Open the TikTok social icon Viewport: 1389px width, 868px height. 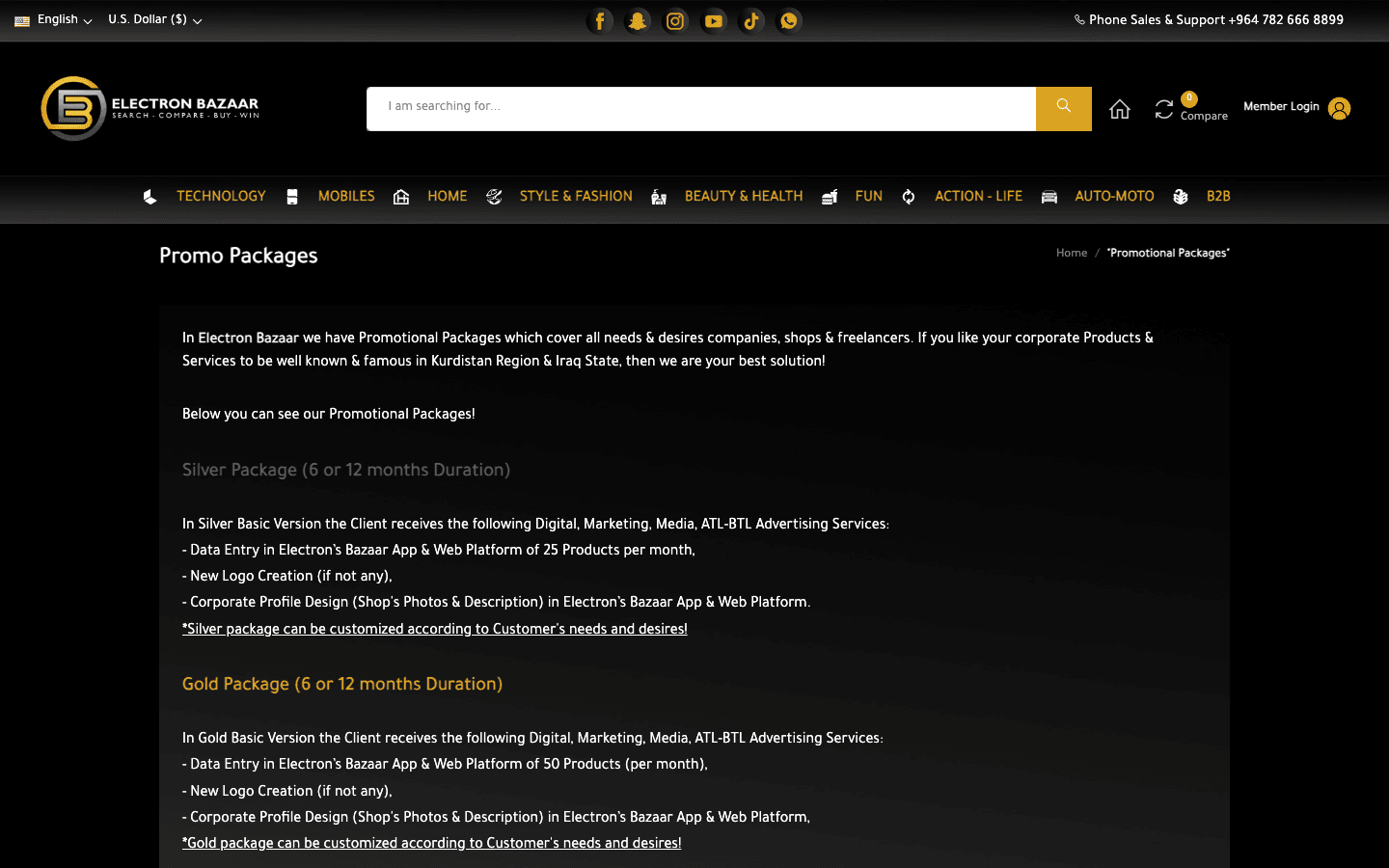coord(751,20)
